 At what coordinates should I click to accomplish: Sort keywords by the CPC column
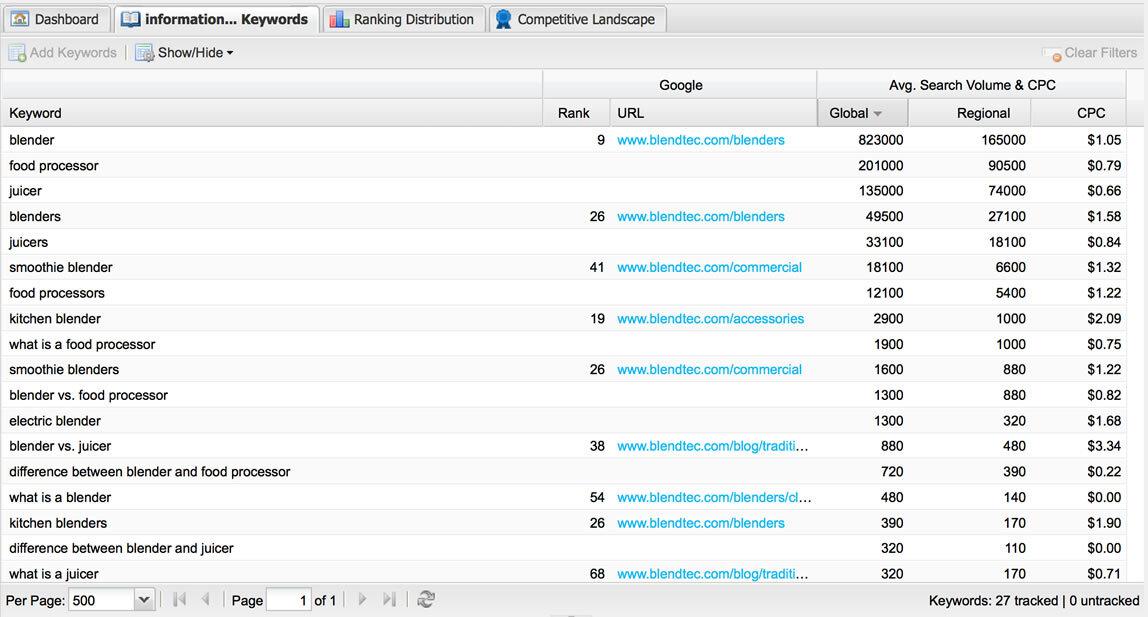[1090, 113]
